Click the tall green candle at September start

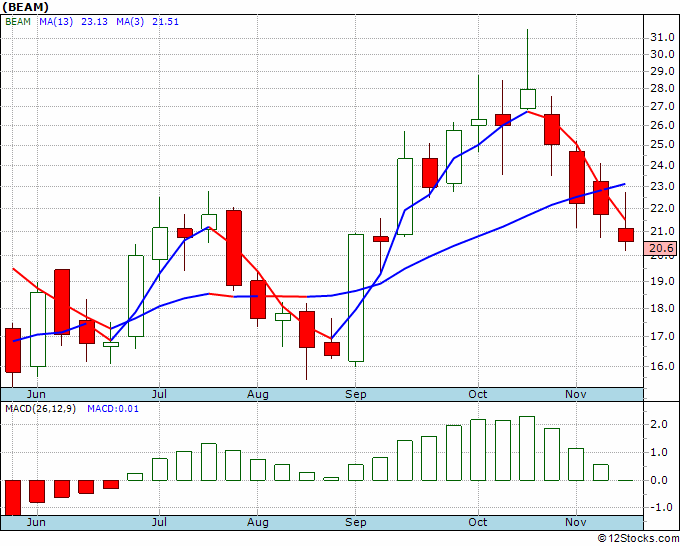pos(356,298)
